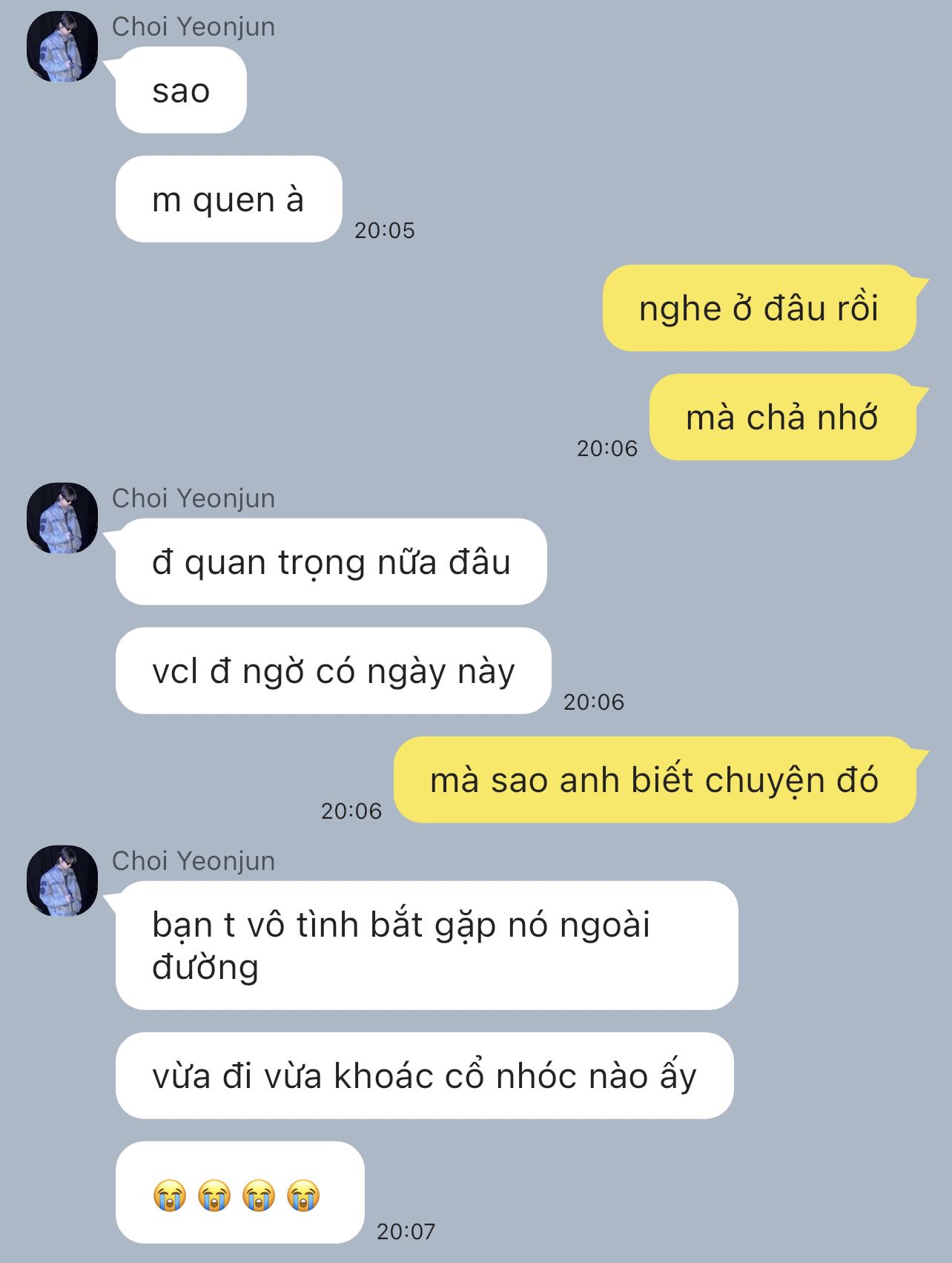The height and width of the screenshot is (1263, 952).
Task: Tap the first crying face emoji
Action: 169,1196
